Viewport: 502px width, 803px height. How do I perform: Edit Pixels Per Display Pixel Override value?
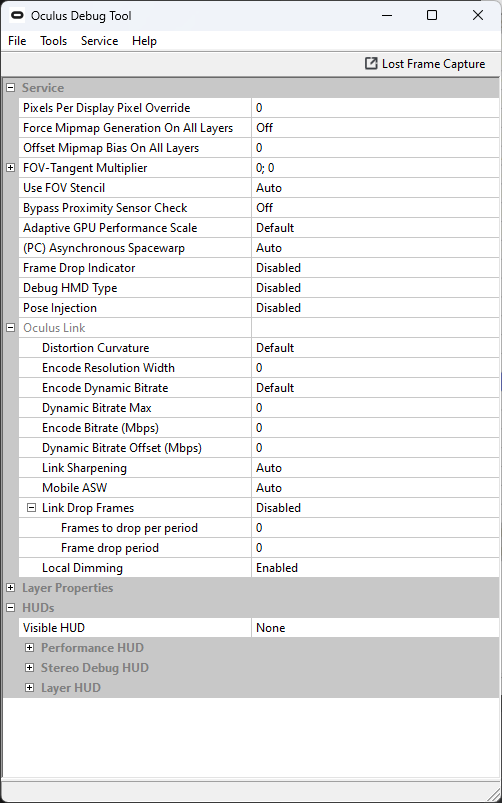[375, 108]
